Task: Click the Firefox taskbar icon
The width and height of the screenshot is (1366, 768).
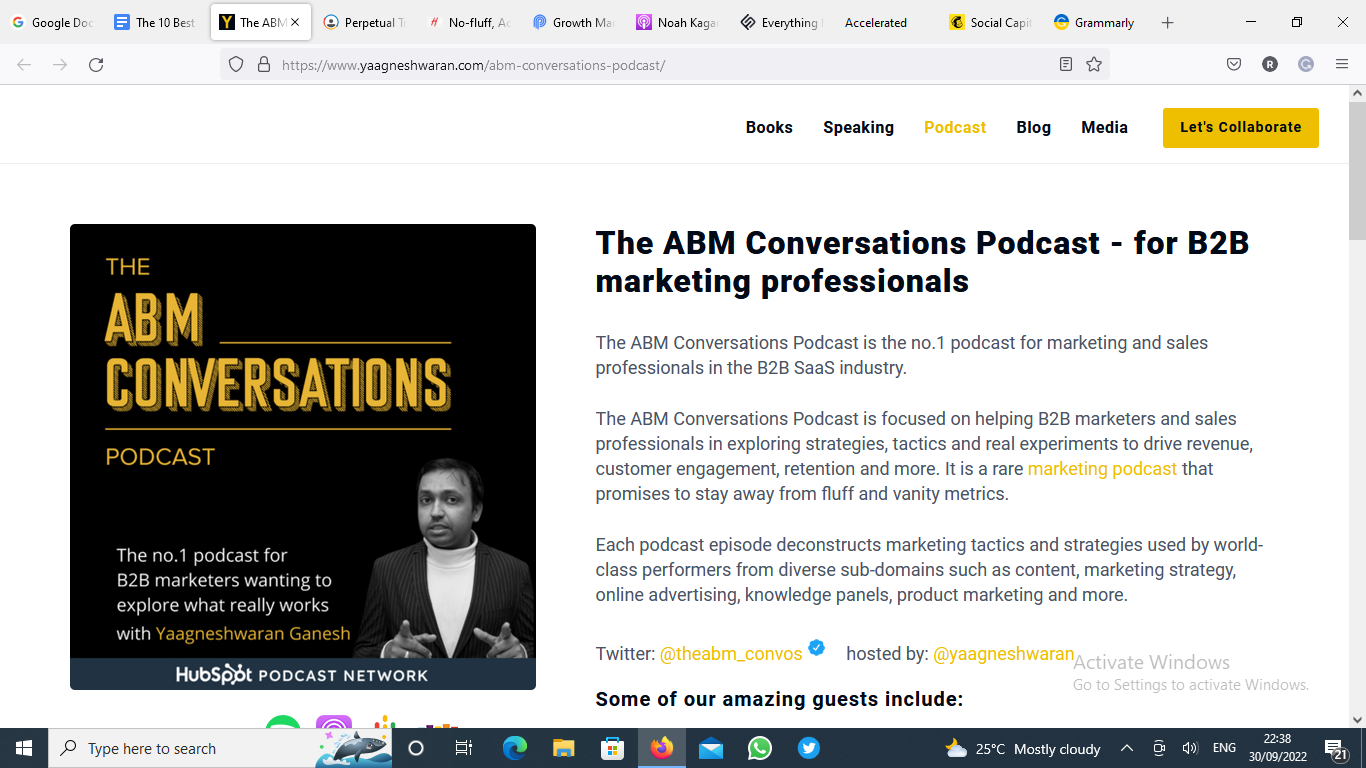Action: [662, 748]
